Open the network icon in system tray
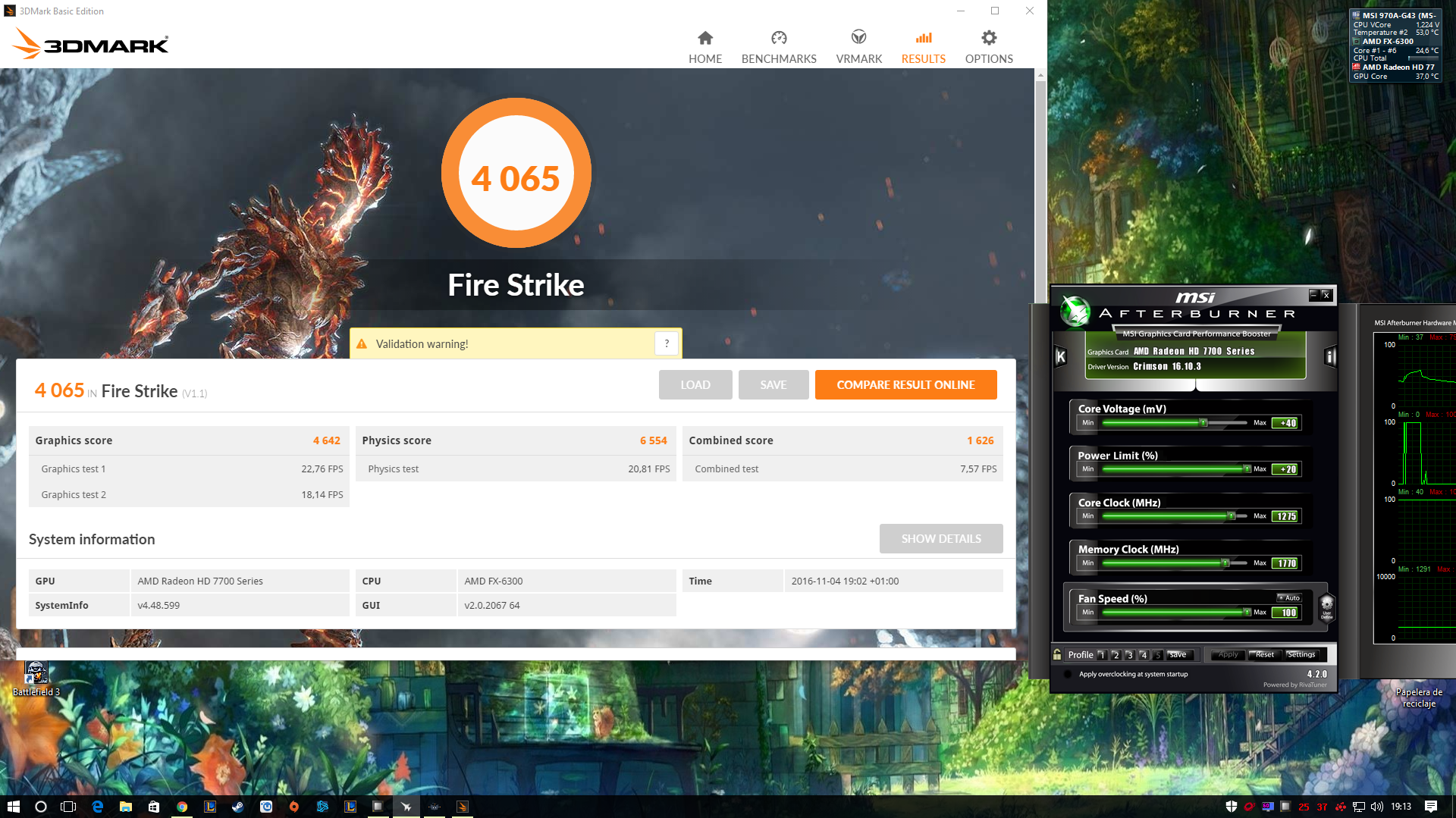 [1359, 807]
